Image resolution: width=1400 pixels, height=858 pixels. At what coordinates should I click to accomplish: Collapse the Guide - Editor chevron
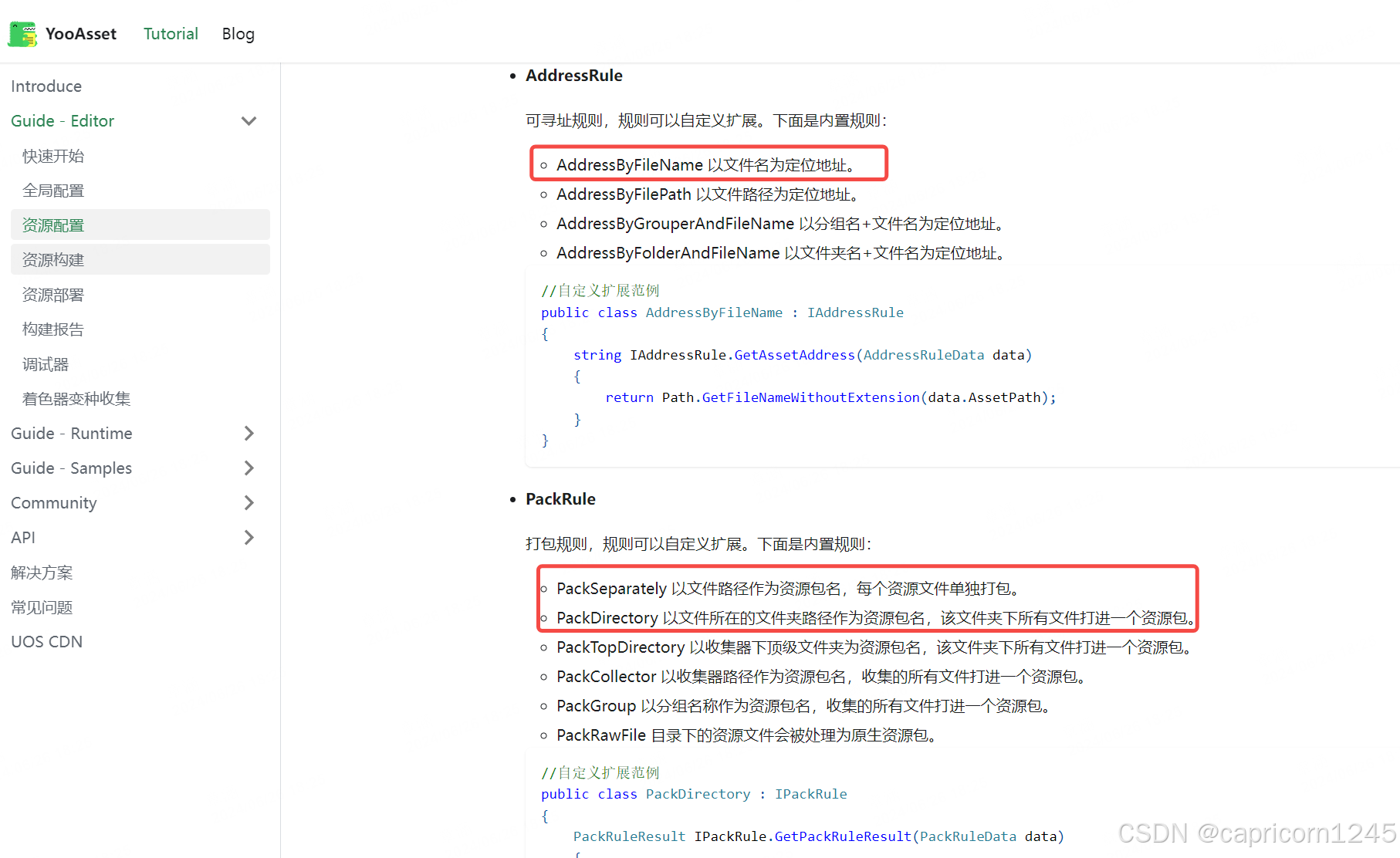[249, 121]
